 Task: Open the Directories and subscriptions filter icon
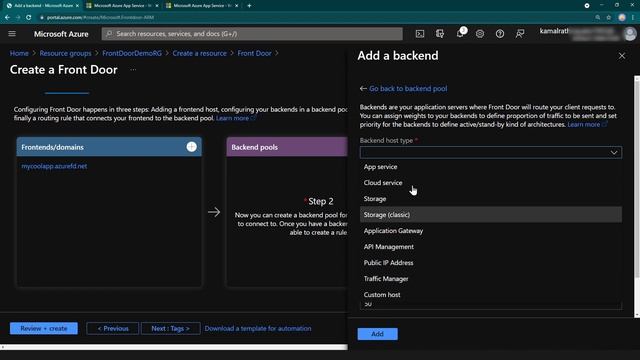[440, 34]
